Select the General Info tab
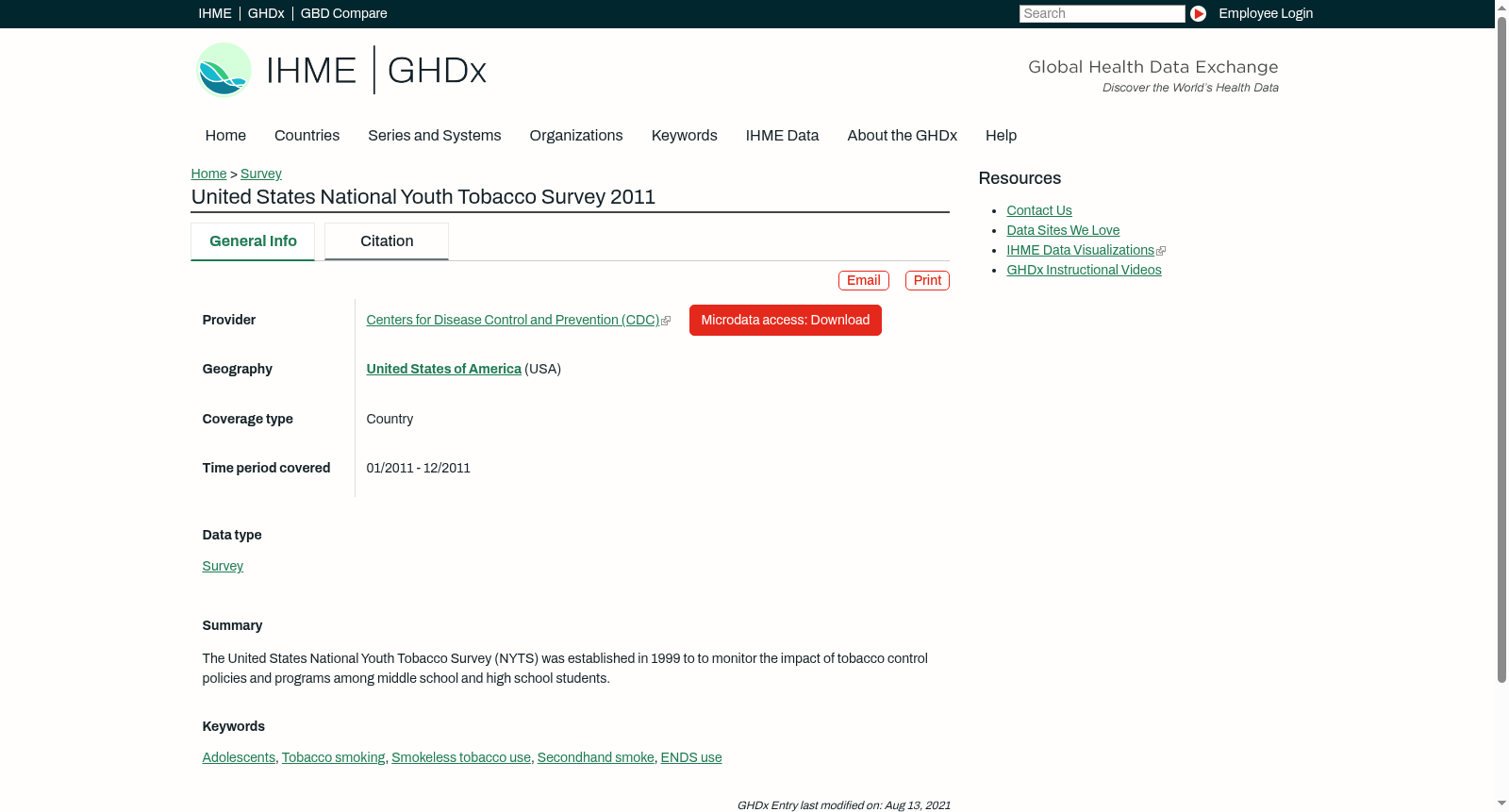 tap(253, 241)
